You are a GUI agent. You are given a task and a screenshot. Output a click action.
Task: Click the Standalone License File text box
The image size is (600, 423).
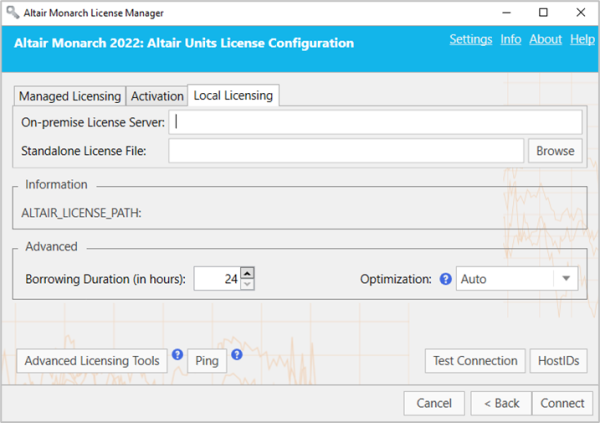click(345, 151)
